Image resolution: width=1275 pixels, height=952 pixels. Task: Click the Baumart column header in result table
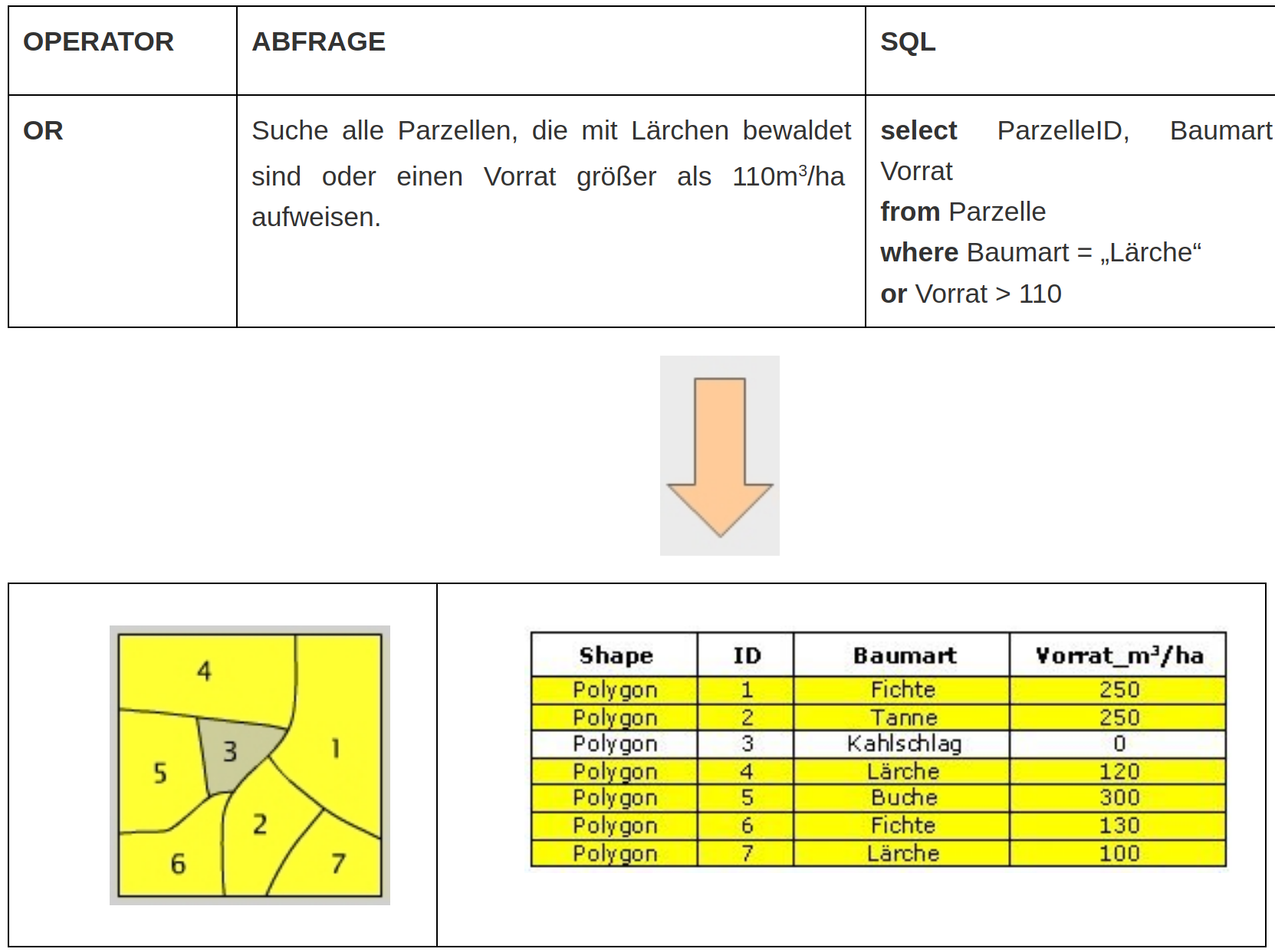click(x=902, y=655)
